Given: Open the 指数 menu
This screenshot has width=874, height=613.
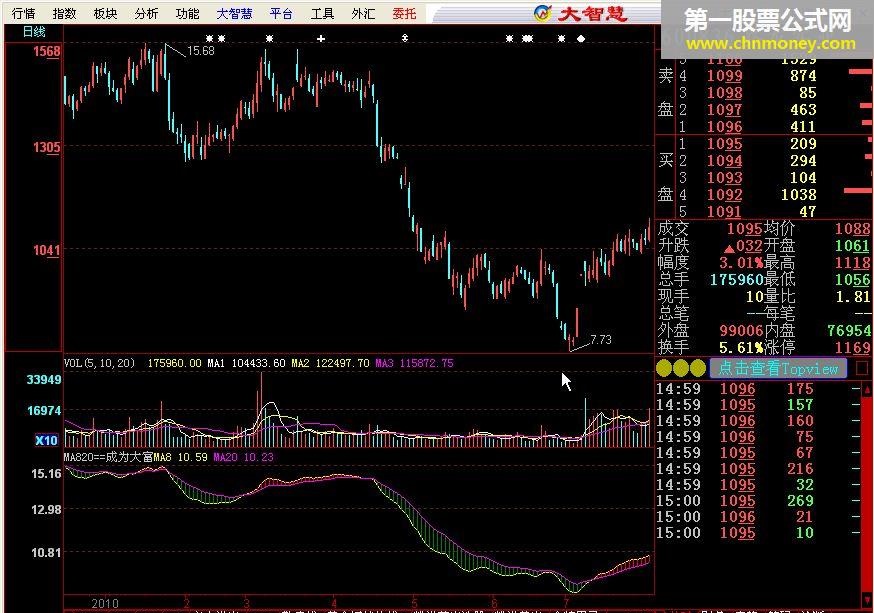Looking at the screenshot, I should point(64,13).
